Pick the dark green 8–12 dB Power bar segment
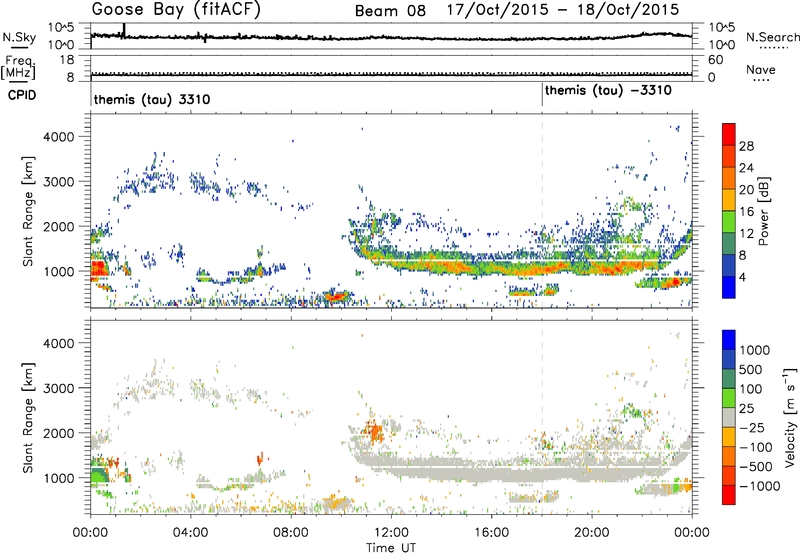Screen dimensions: 800x554 (729, 244)
